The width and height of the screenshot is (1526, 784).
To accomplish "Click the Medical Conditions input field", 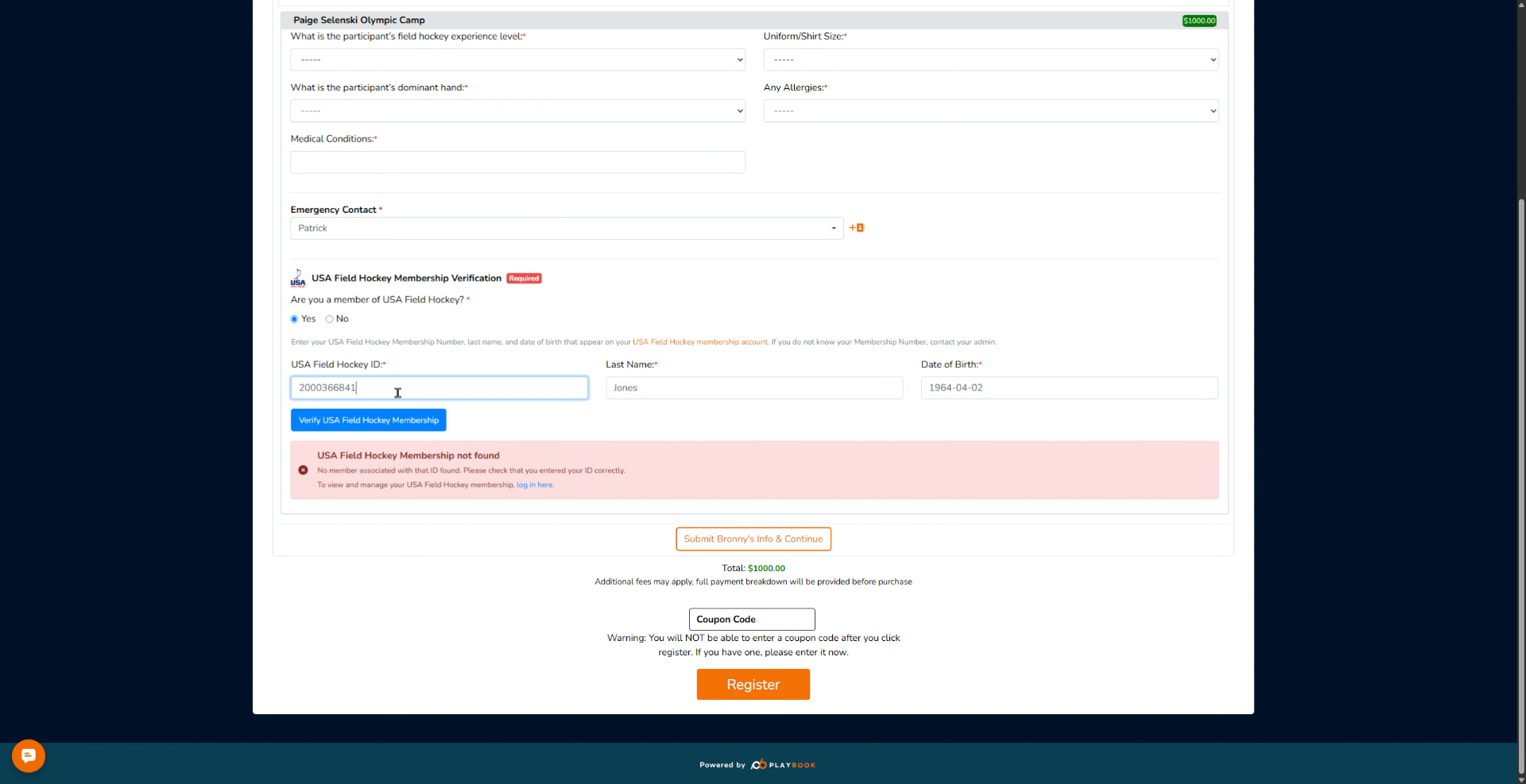I will [x=517, y=162].
